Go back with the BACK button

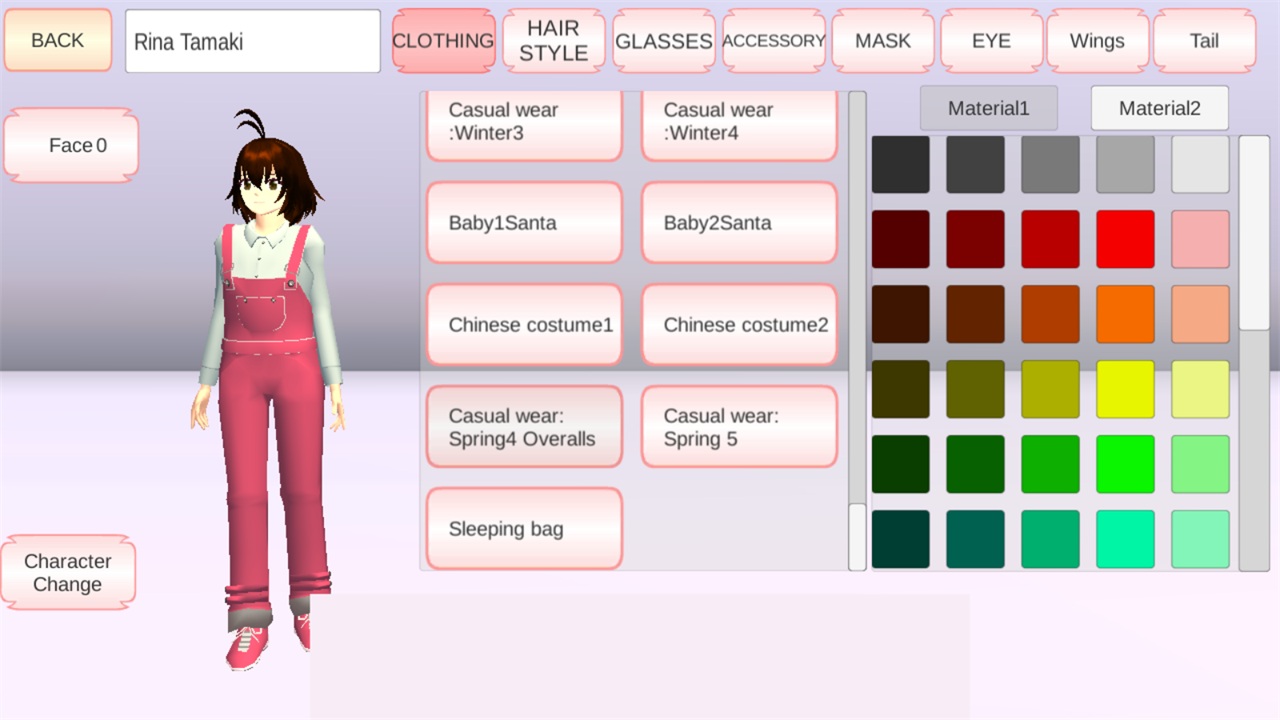click(x=58, y=41)
